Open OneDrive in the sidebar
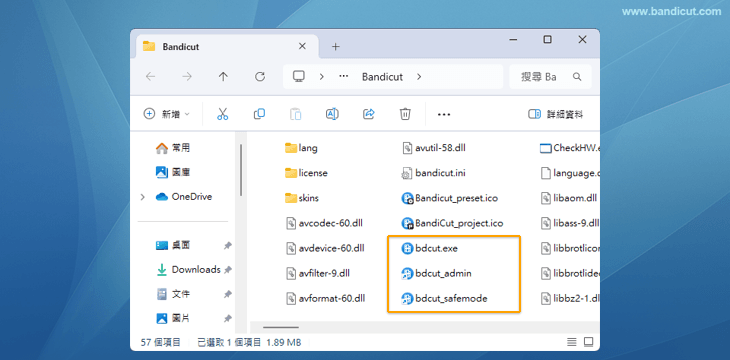730x360 pixels. [x=184, y=197]
